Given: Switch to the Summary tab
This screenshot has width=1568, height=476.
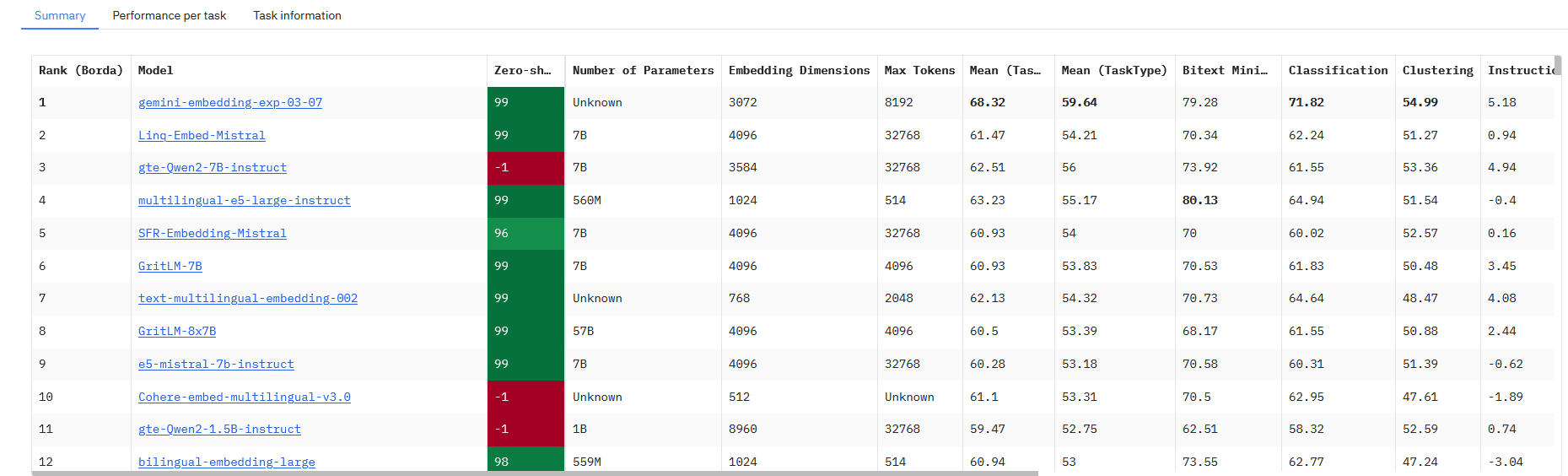Looking at the screenshot, I should (60, 16).
